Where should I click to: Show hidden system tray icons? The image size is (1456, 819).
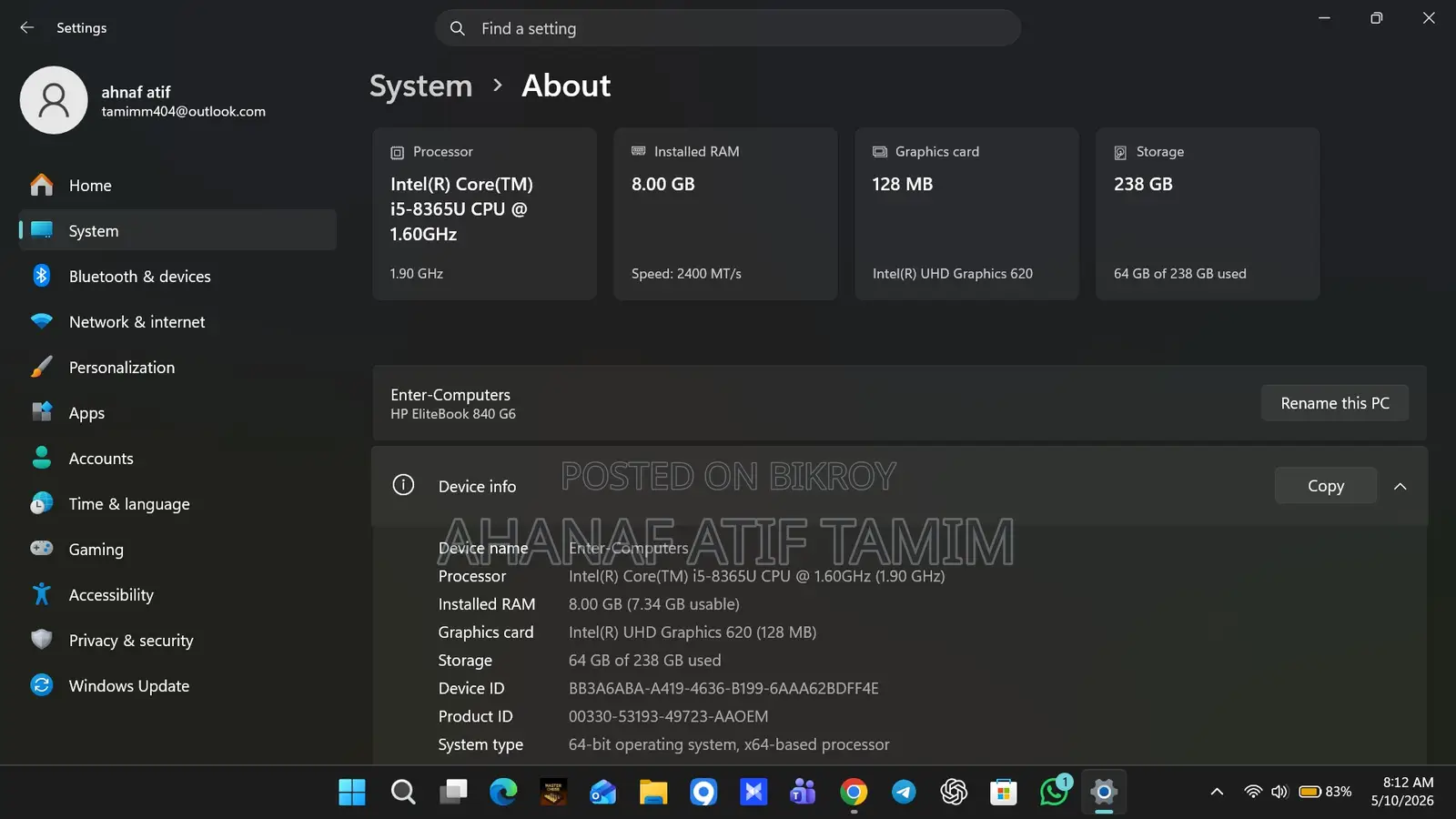point(1217,792)
